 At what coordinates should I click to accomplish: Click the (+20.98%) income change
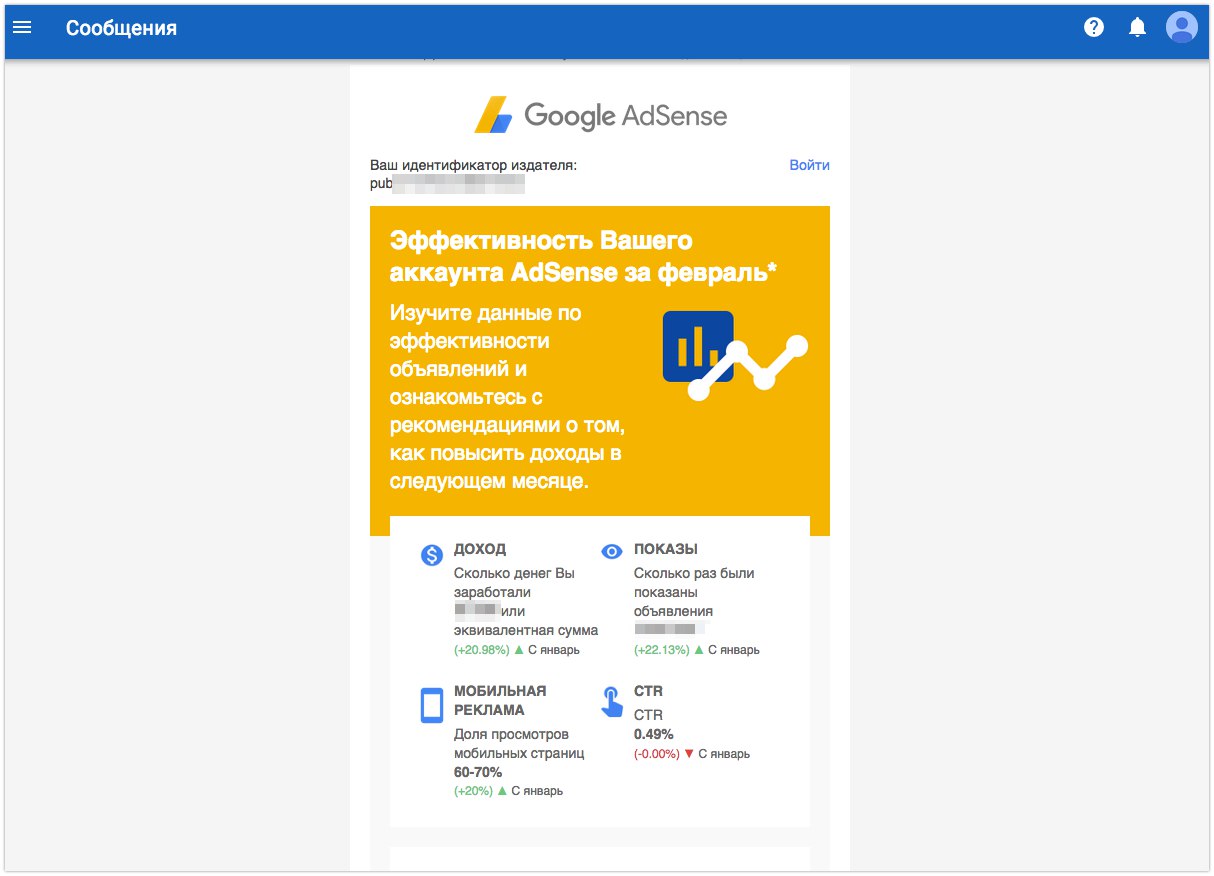click(482, 650)
